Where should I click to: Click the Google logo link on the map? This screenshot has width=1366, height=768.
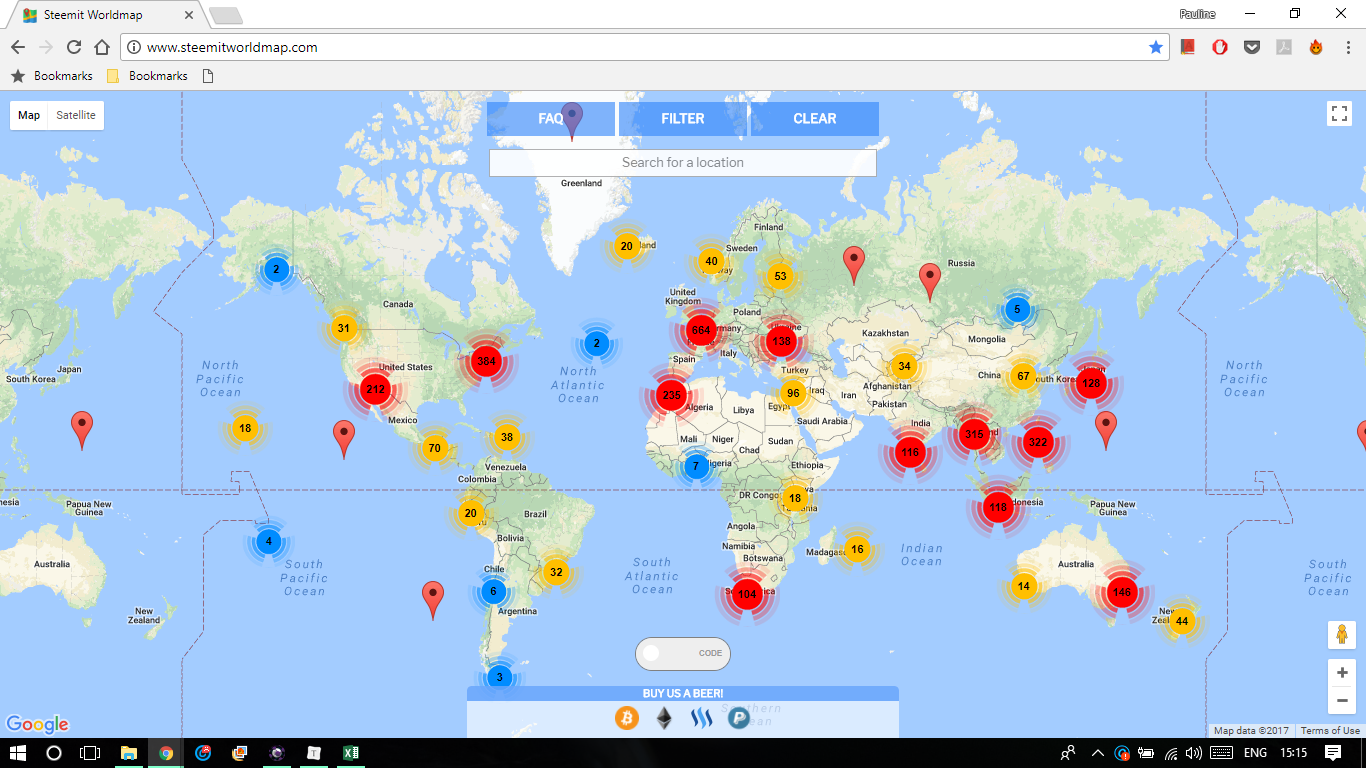tap(37, 724)
